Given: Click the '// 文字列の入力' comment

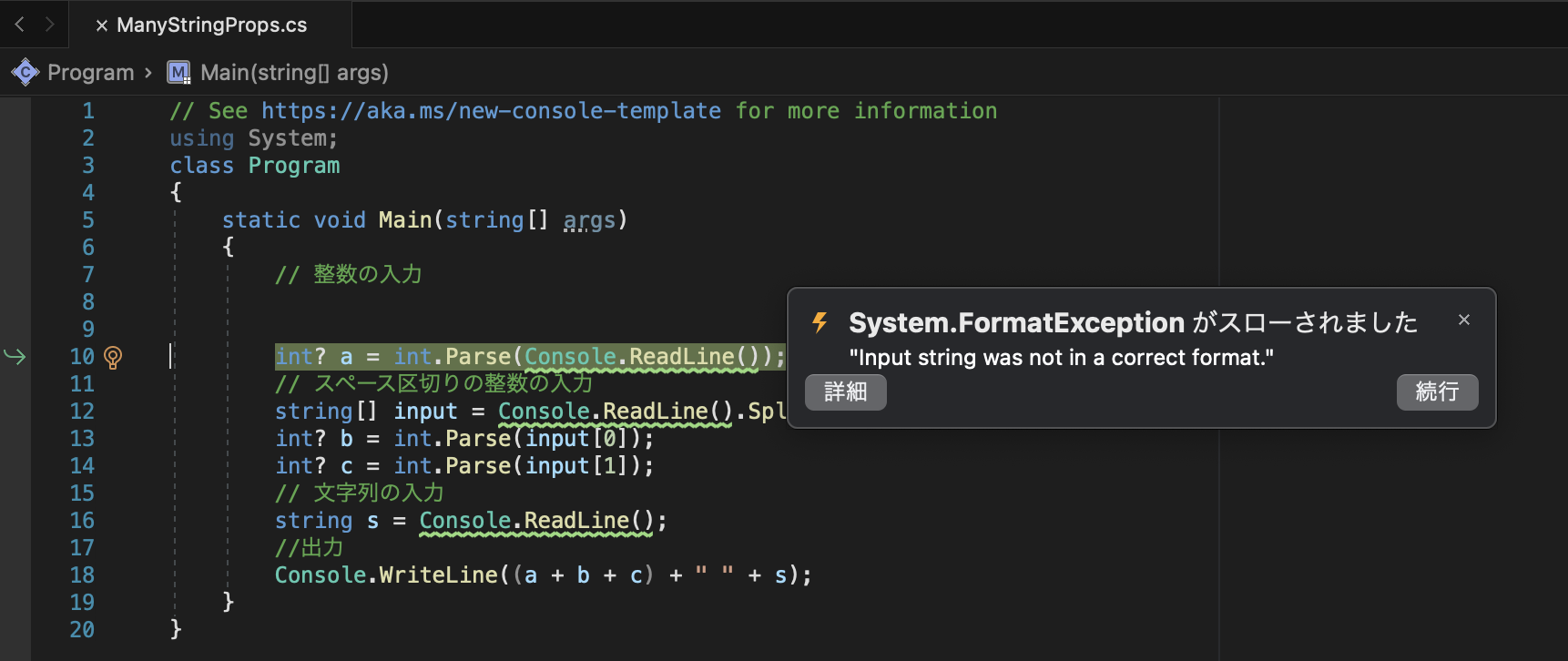Looking at the screenshot, I should [x=360, y=493].
